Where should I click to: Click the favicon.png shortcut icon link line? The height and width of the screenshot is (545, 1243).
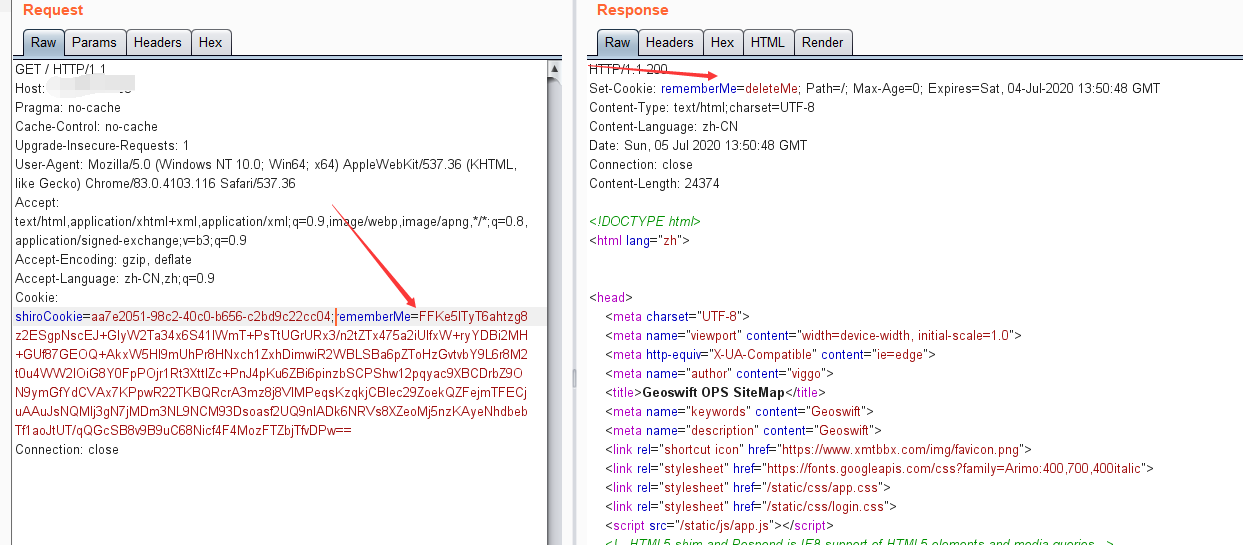point(818,449)
